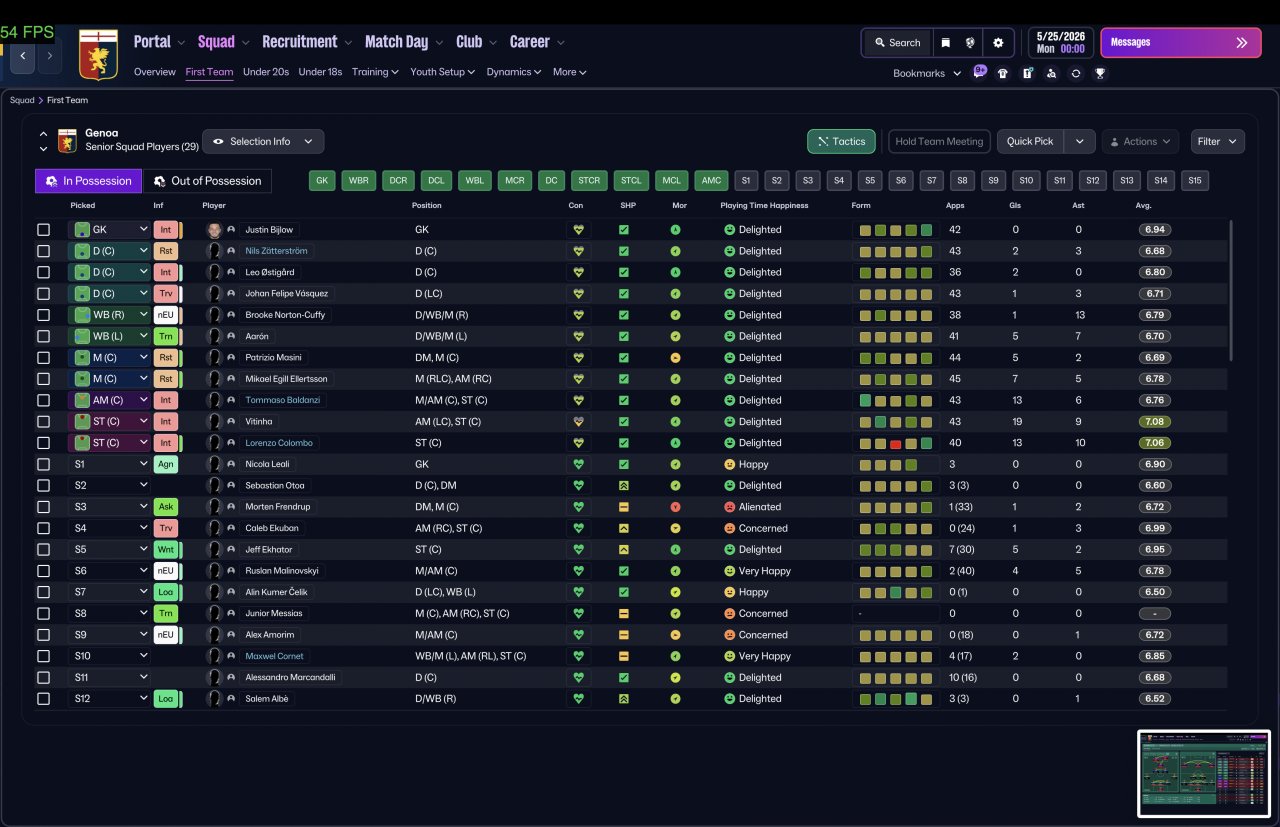Image resolution: width=1280 pixels, height=827 pixels.
Task: Open the S10 picked dropdown for Maxwel Cornet
Action: pyautogui.click(x=109, y=657)
